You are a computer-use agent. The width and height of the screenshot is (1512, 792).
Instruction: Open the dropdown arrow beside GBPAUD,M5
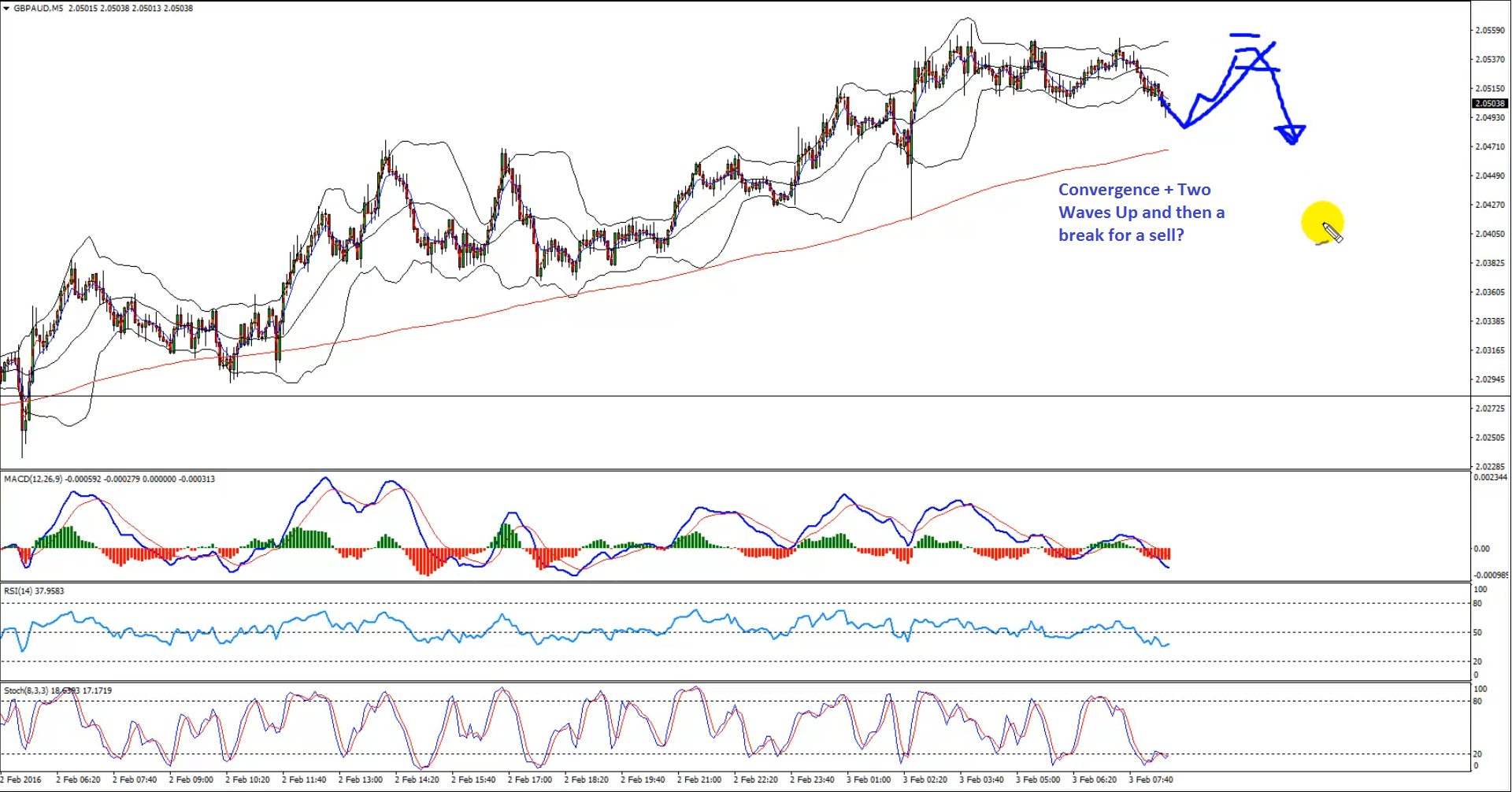click(6, 8)
